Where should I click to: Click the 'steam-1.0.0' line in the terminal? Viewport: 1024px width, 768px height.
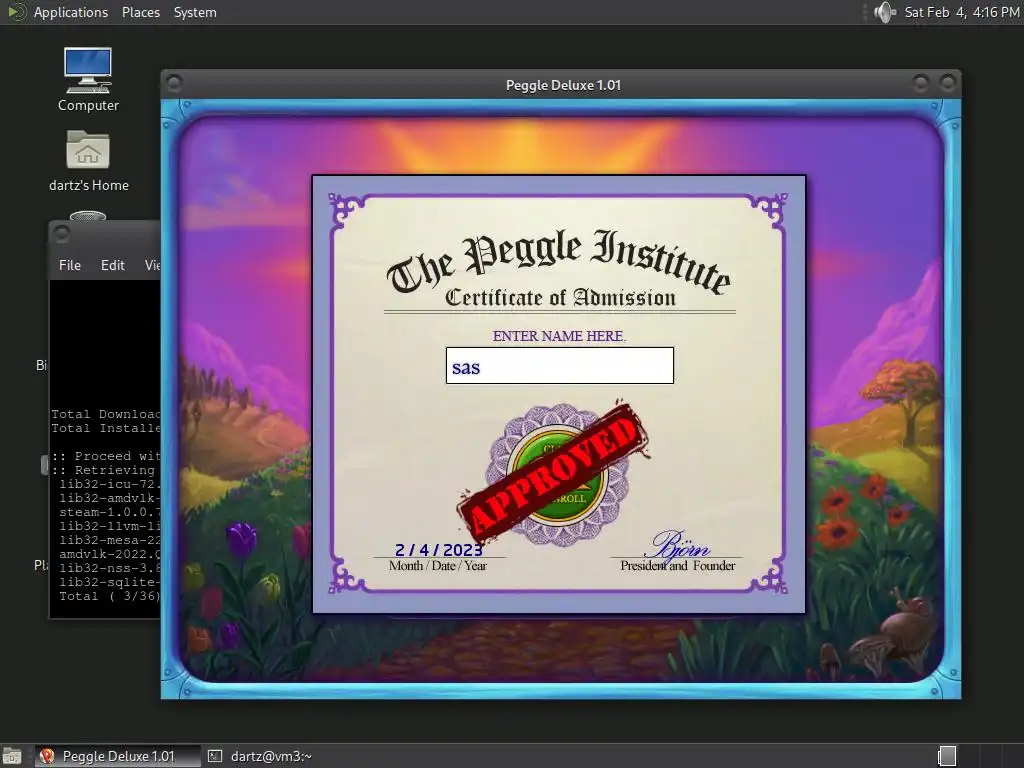tap(110, 512)
